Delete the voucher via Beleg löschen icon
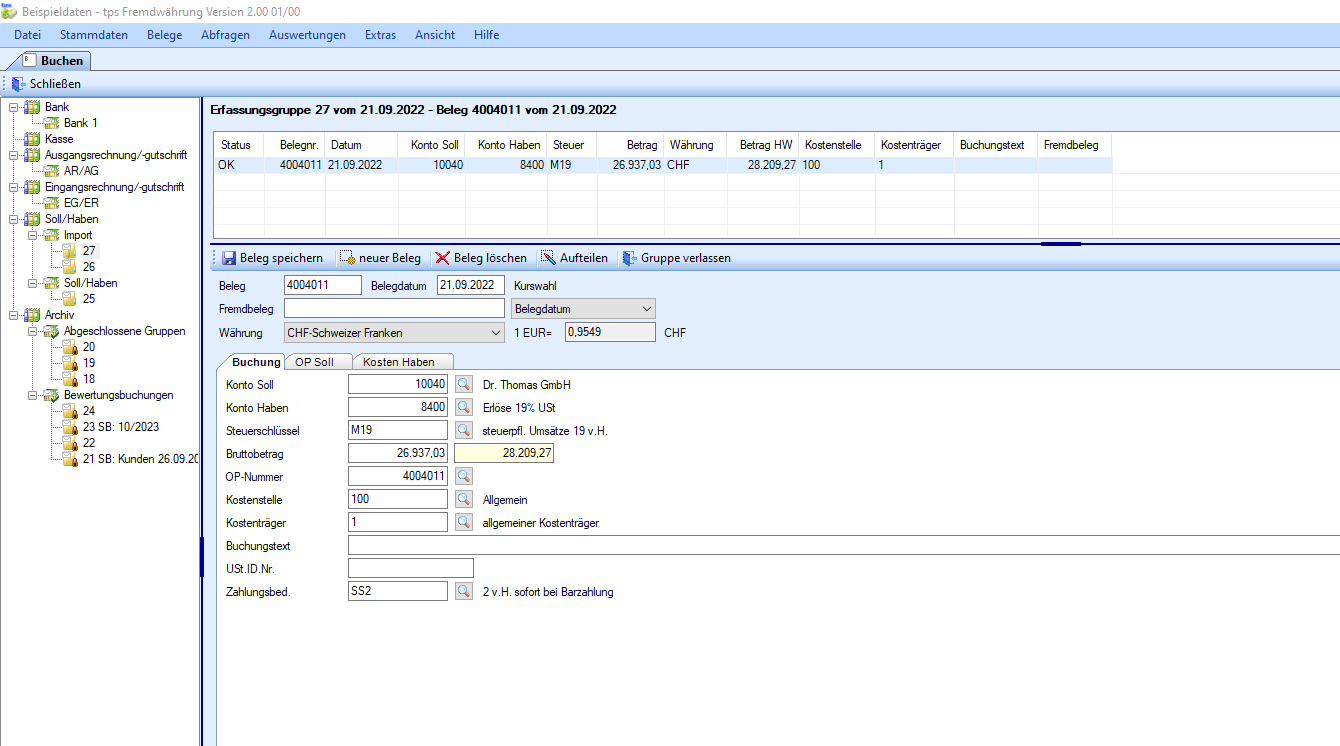This screenshot has width=1340, height=746. coord(442,258)
